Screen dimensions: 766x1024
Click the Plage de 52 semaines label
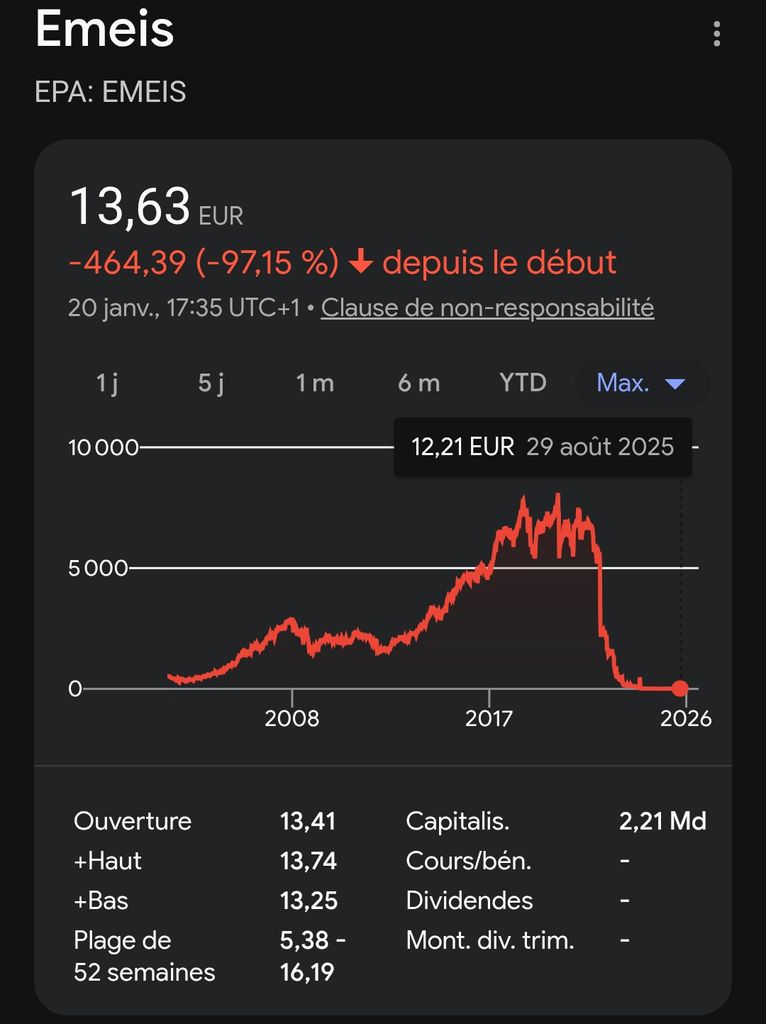coord(143,956)
